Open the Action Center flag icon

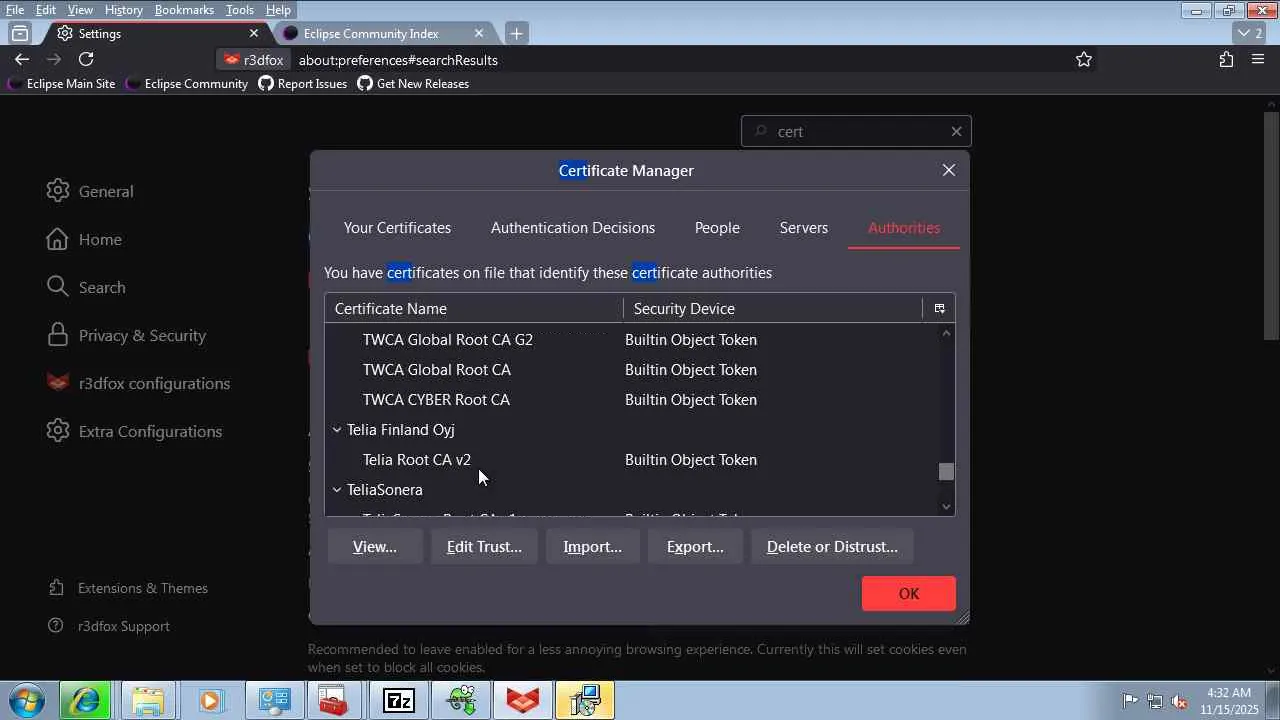[1130, 701]
